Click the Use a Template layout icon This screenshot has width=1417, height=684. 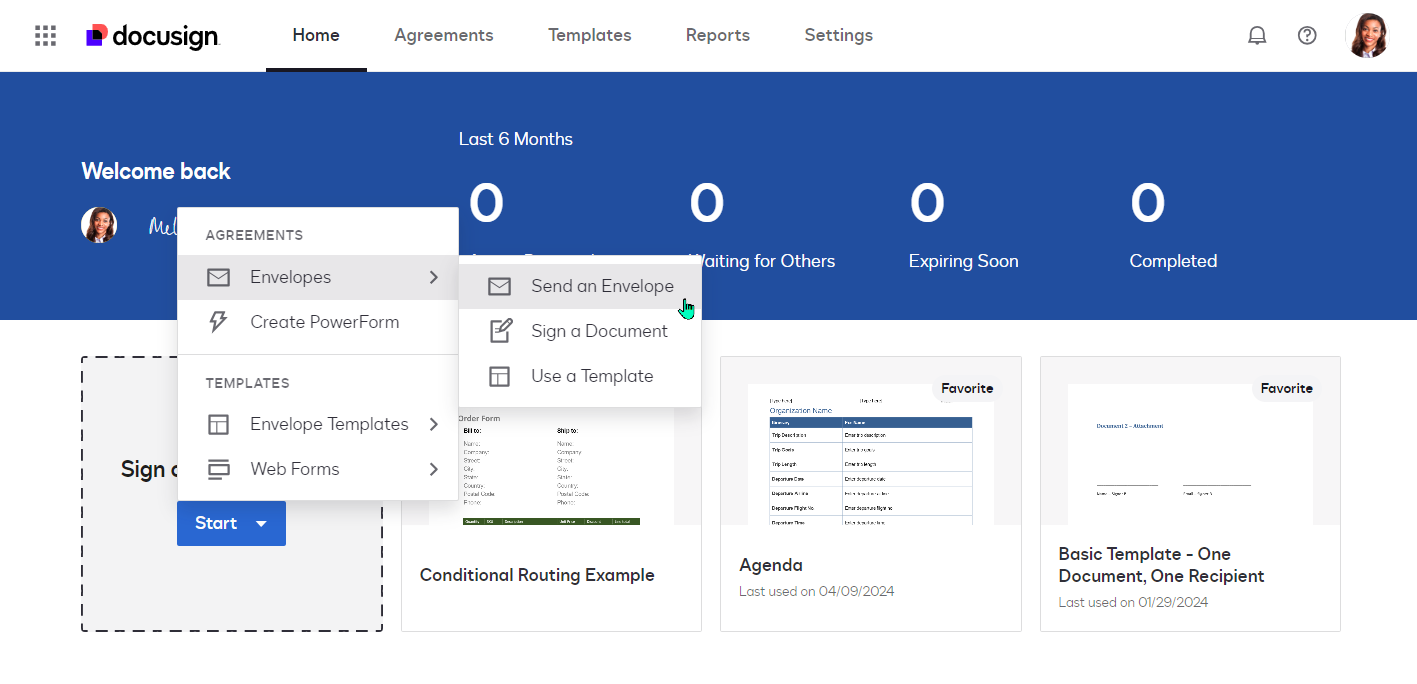click(x=499, y=376)
